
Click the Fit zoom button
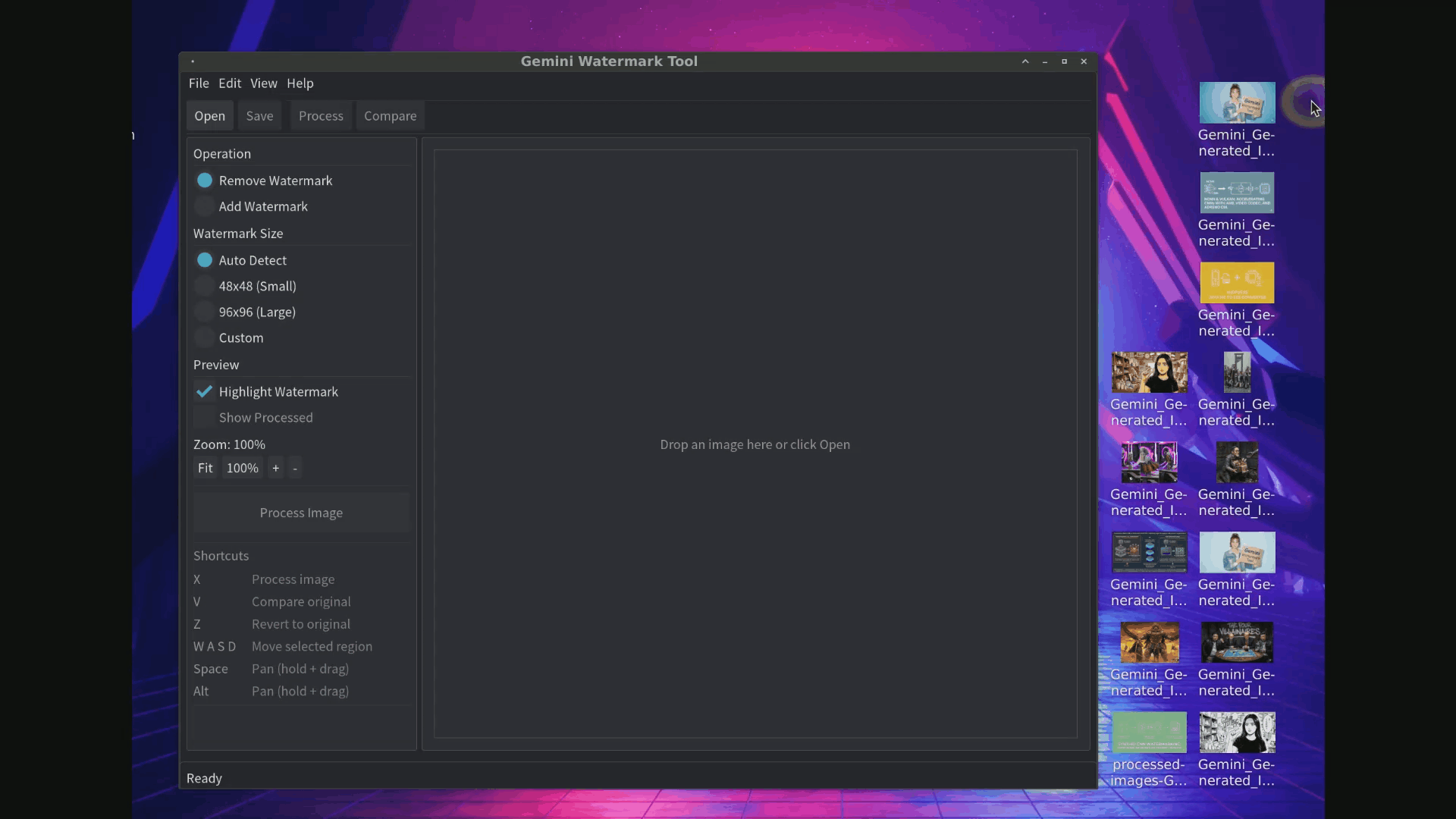[x=205, y=468]
